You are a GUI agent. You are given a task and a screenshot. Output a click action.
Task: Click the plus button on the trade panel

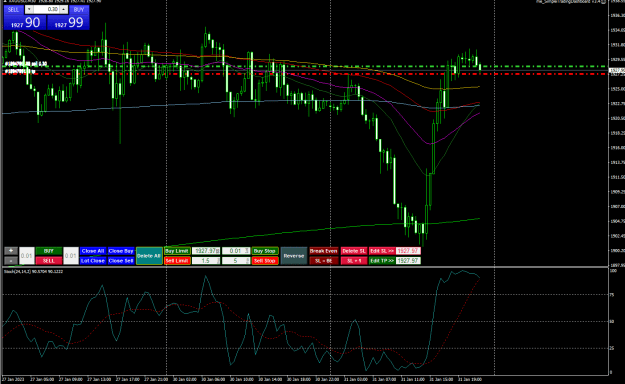tap(11, 251)
